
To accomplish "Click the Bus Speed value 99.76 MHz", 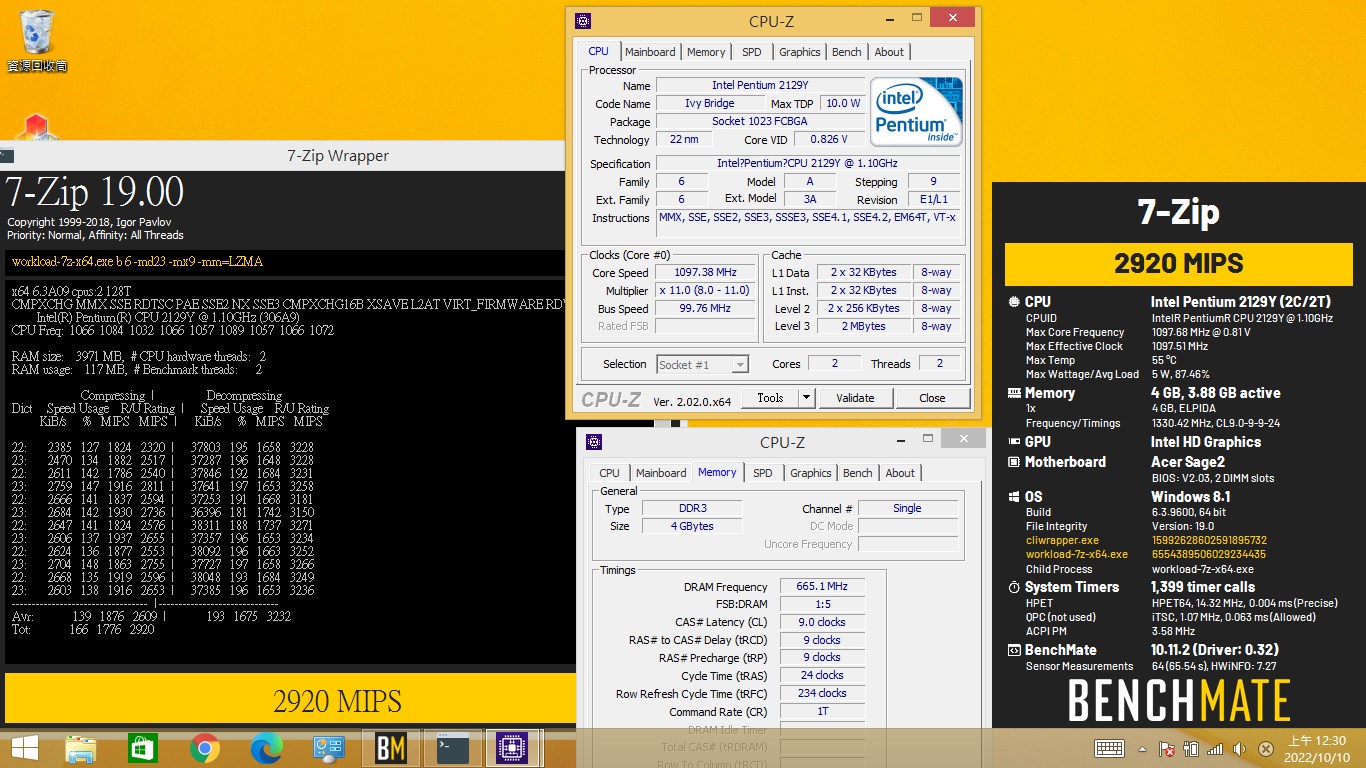I will pyautogui.click(x=706, y=309).
